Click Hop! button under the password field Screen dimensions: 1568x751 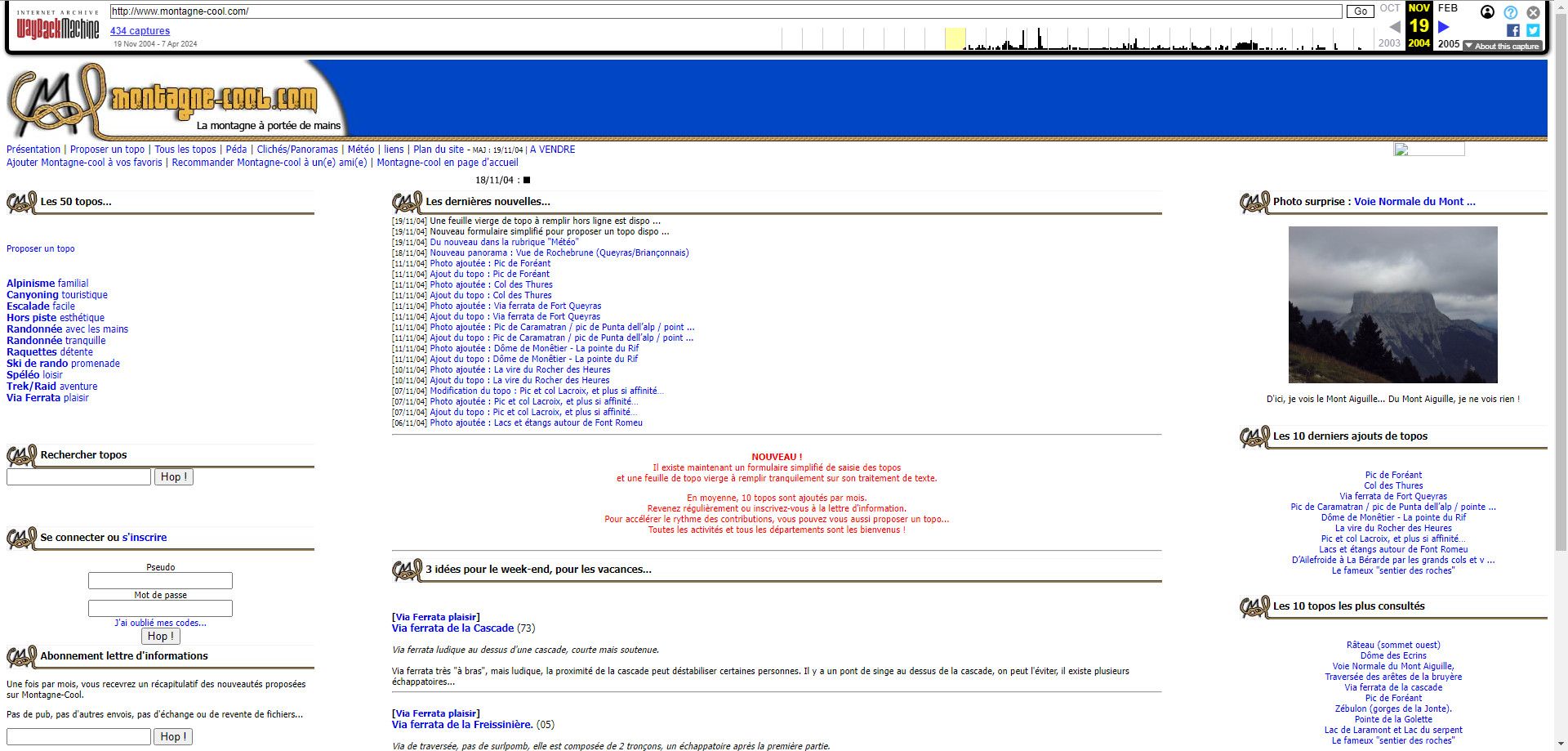click(x=161, y=636)
